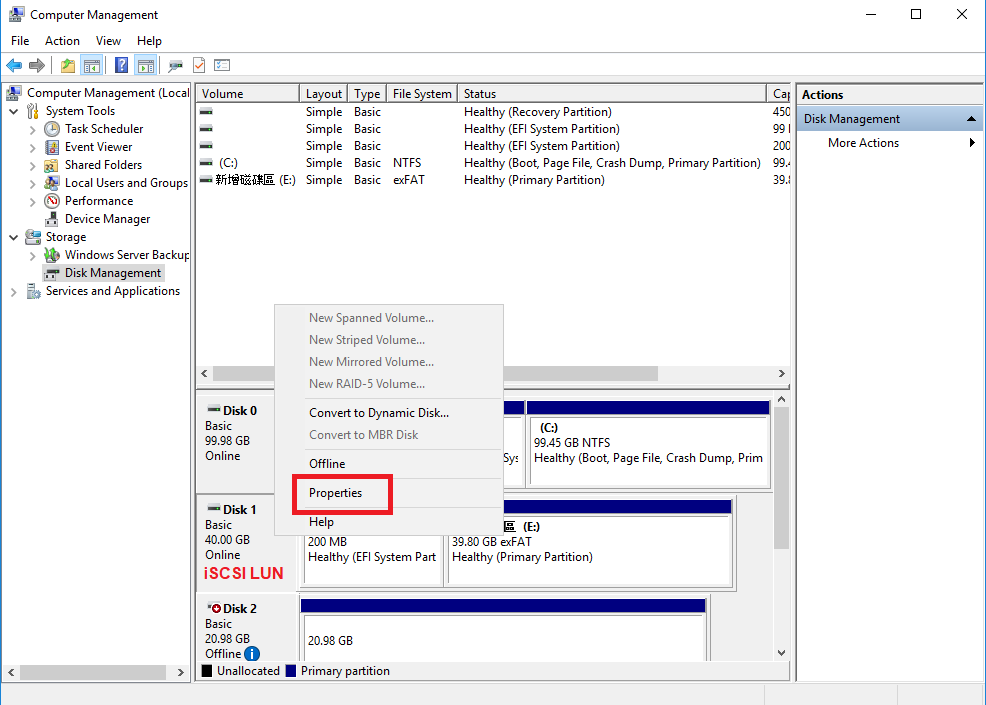Expand the Services and Applications node
986x705 pixels.
point(14,291)
